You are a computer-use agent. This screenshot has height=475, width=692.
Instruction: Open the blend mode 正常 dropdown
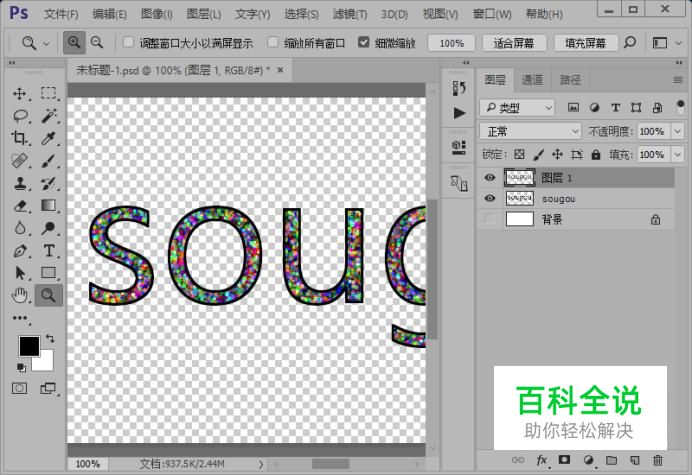(530, 131)
